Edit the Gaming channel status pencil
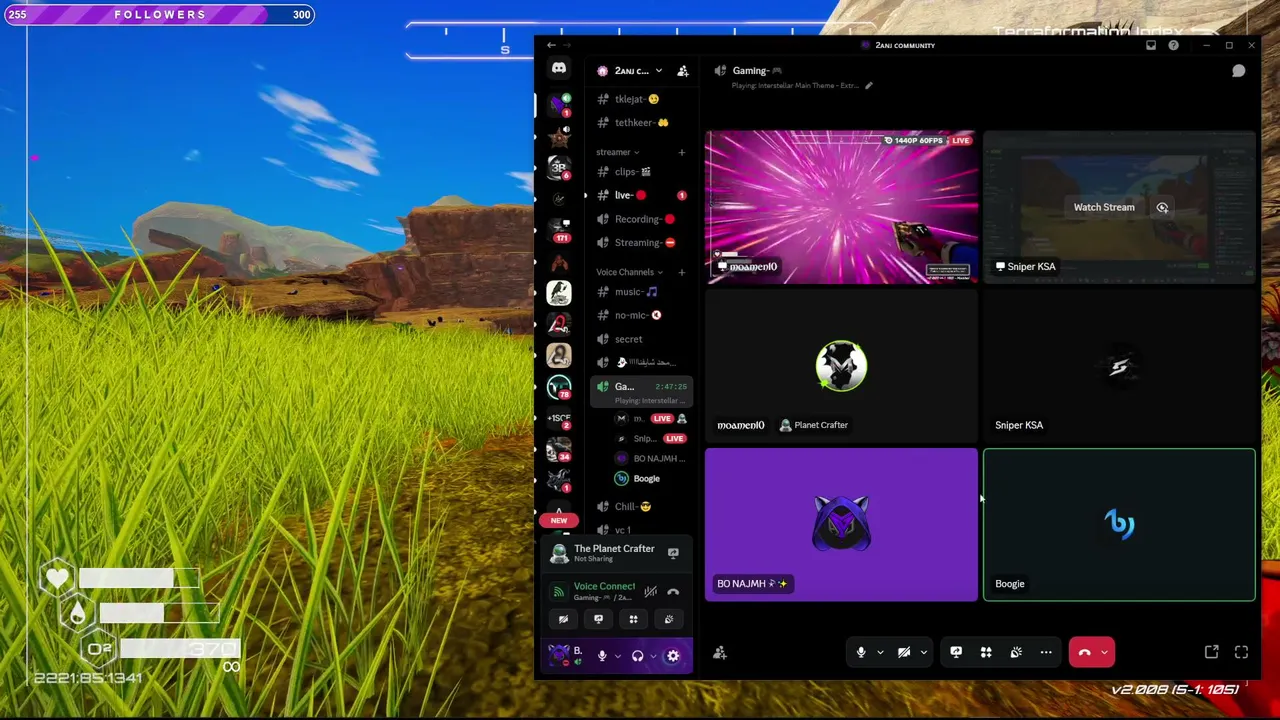Viewport: 1280px width, 720px height. (x=868, y=86)
